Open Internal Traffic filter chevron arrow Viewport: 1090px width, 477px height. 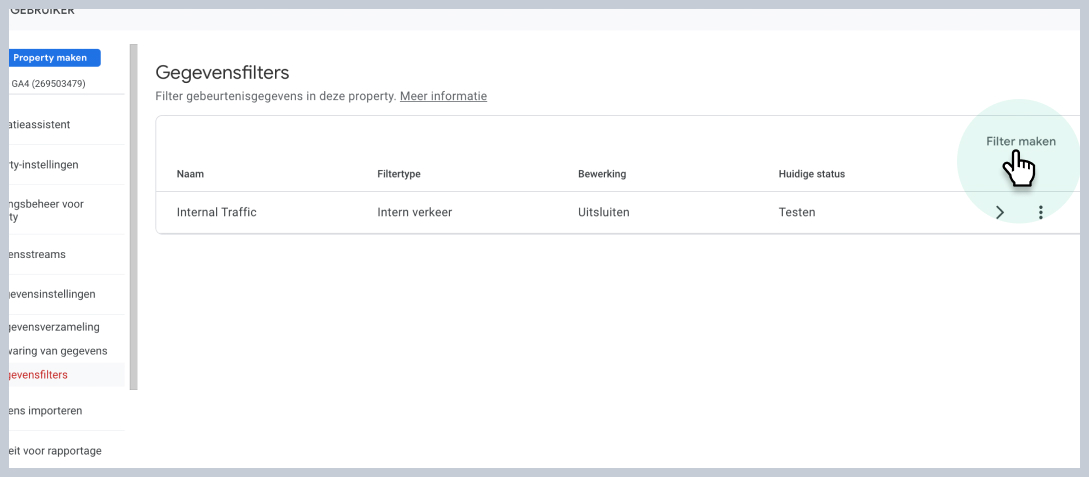tap(1000, 213)
